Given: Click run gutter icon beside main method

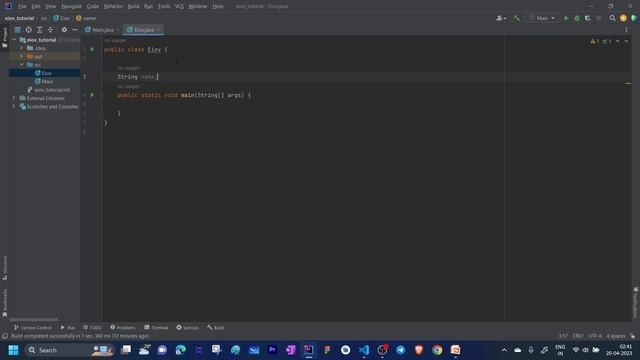Looking at the screenshot, I should coord(92,95).
